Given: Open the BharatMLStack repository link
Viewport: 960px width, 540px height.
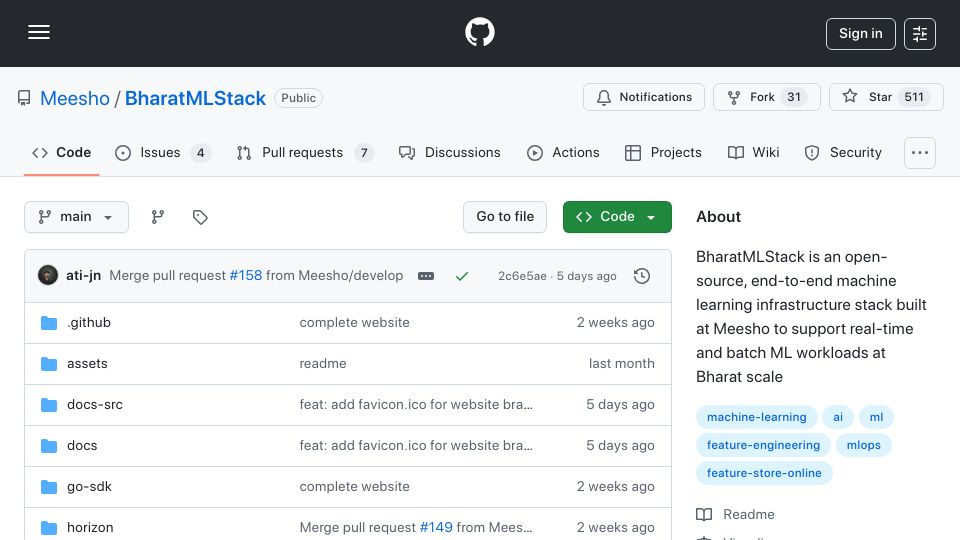Looking at the screenshot, I should (195, 98).
